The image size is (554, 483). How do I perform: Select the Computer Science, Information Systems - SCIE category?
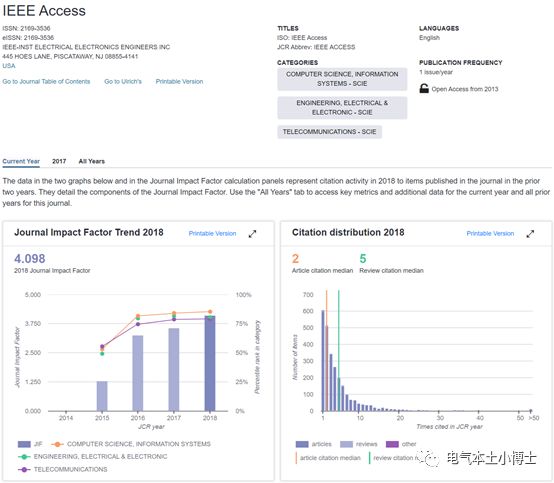click(x=342, y=79)
